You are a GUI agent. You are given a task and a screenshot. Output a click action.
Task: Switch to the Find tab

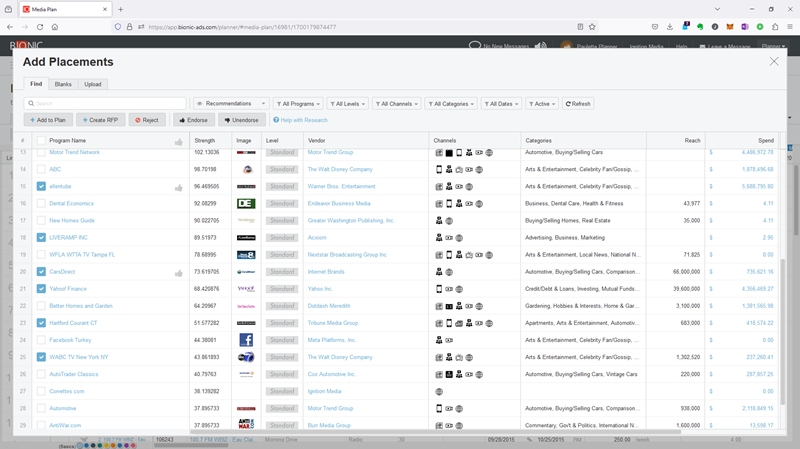point(36,84)
